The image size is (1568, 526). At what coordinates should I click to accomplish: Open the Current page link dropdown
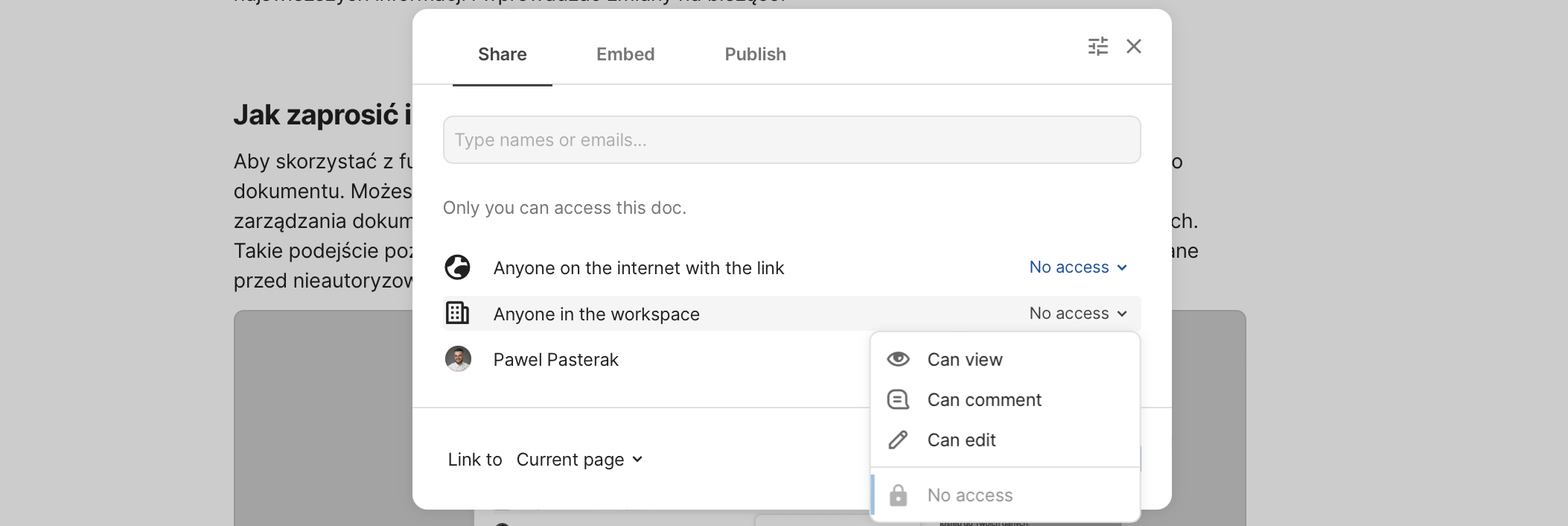[x=579, y=460]
